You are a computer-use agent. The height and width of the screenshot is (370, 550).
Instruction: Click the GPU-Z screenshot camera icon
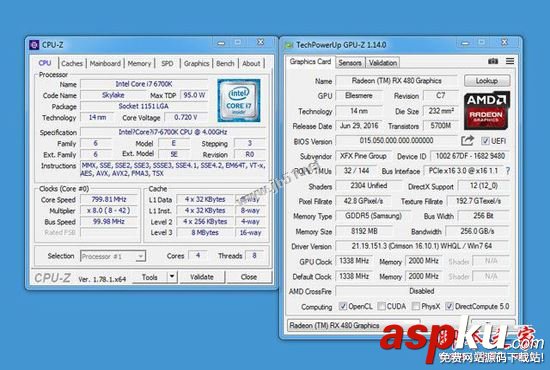click(x=493, y=61)
